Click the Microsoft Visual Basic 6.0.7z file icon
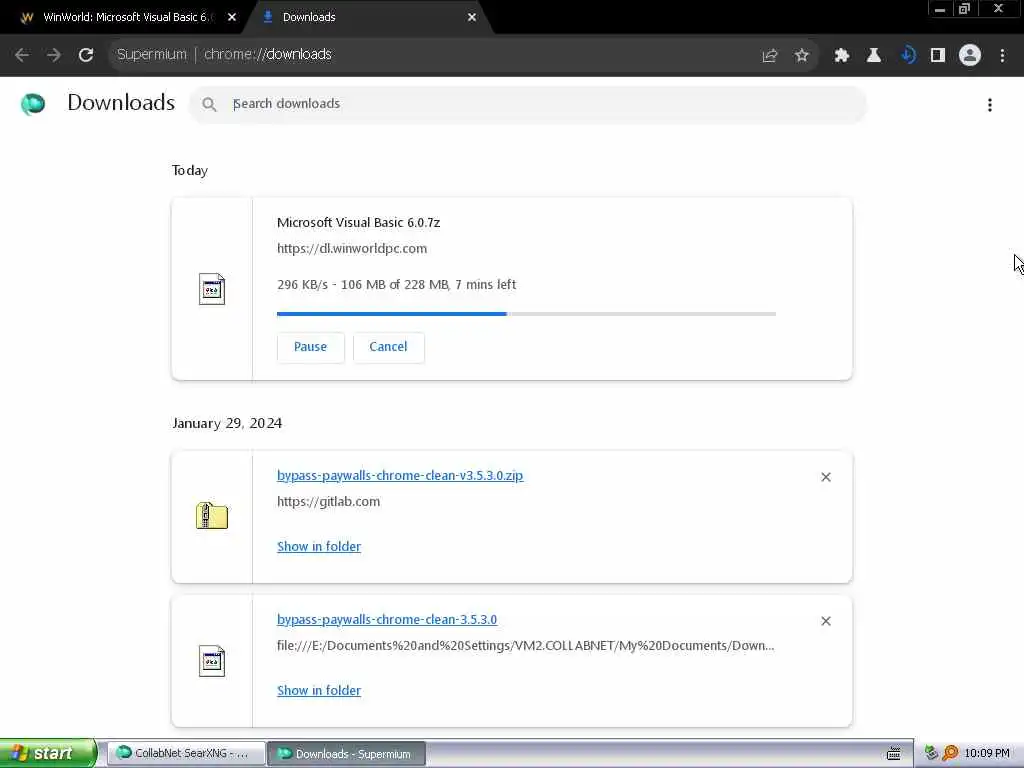This screenshot has width=1024, height=768. [212, 289]
